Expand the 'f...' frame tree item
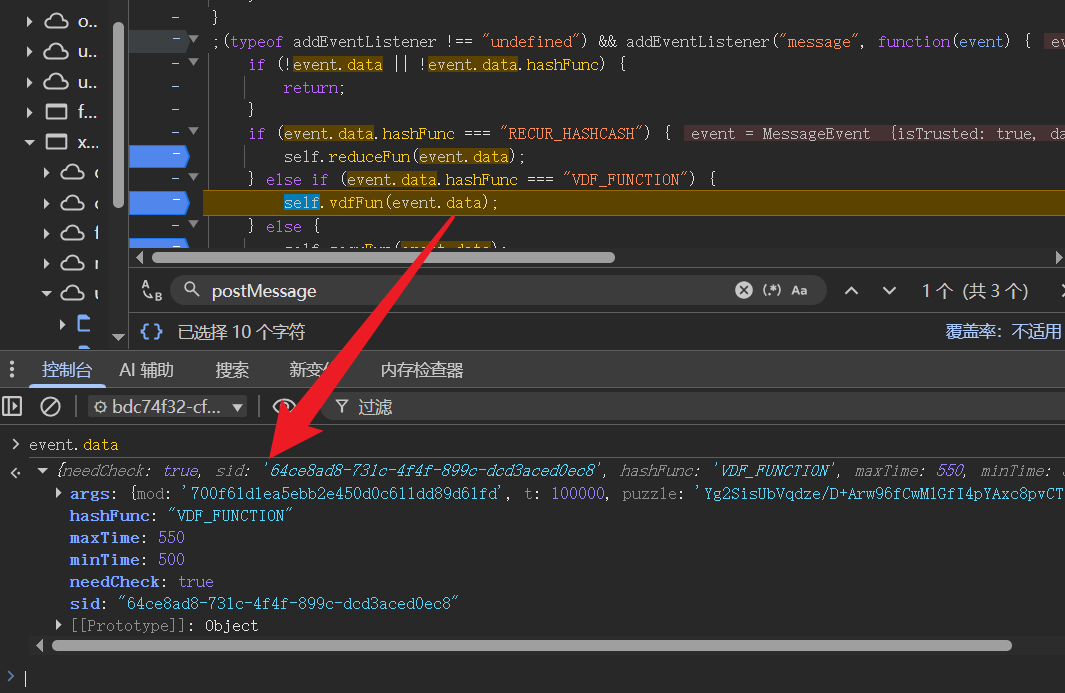The height and width of the screenshot is (693, 1065). click(x=29, y=111)
